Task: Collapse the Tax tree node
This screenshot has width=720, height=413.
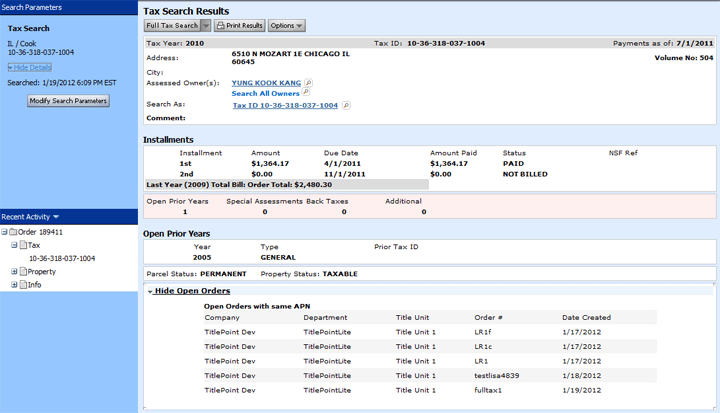Action: click(14, 245)
